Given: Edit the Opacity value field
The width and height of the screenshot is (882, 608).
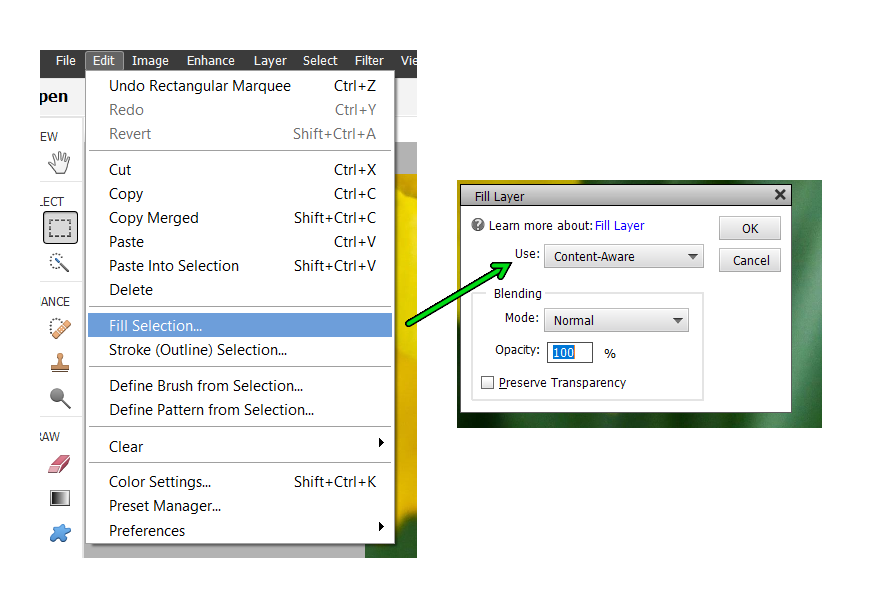Looking at the screenshot, I should tap(569, 352).
